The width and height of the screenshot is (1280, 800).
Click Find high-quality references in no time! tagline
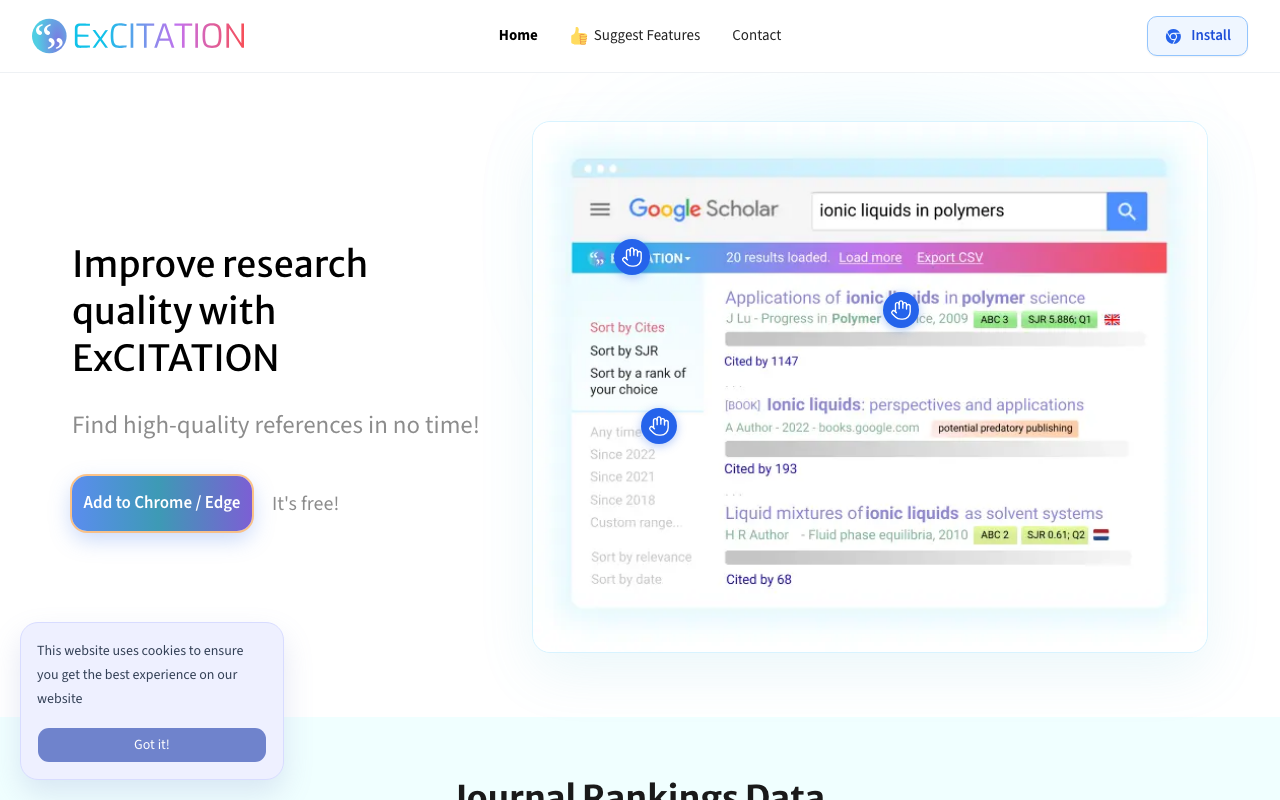click(x=276, y=425)
